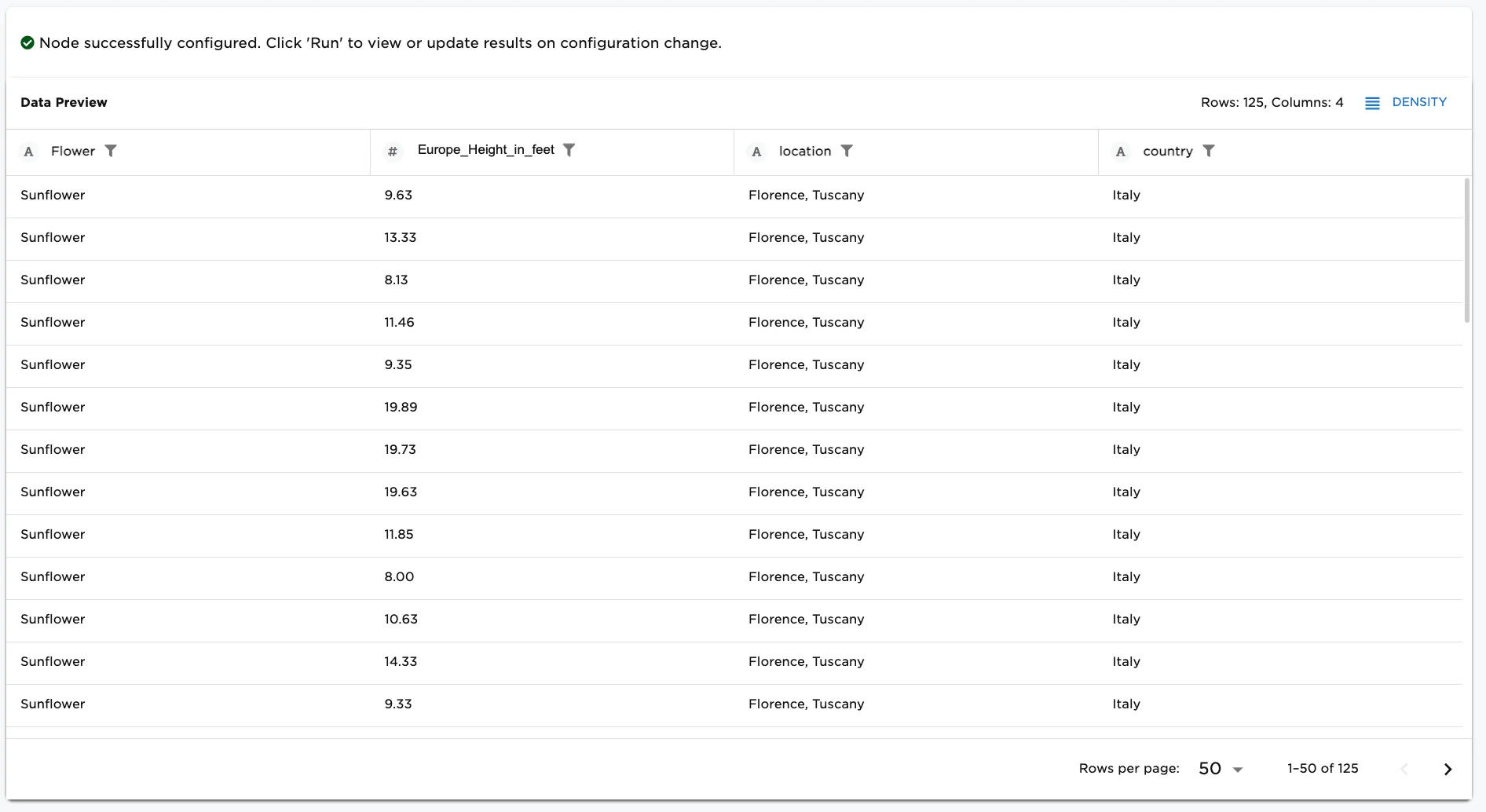Click the location column filter icon
1486x812 pixels.
click(847, 151)
